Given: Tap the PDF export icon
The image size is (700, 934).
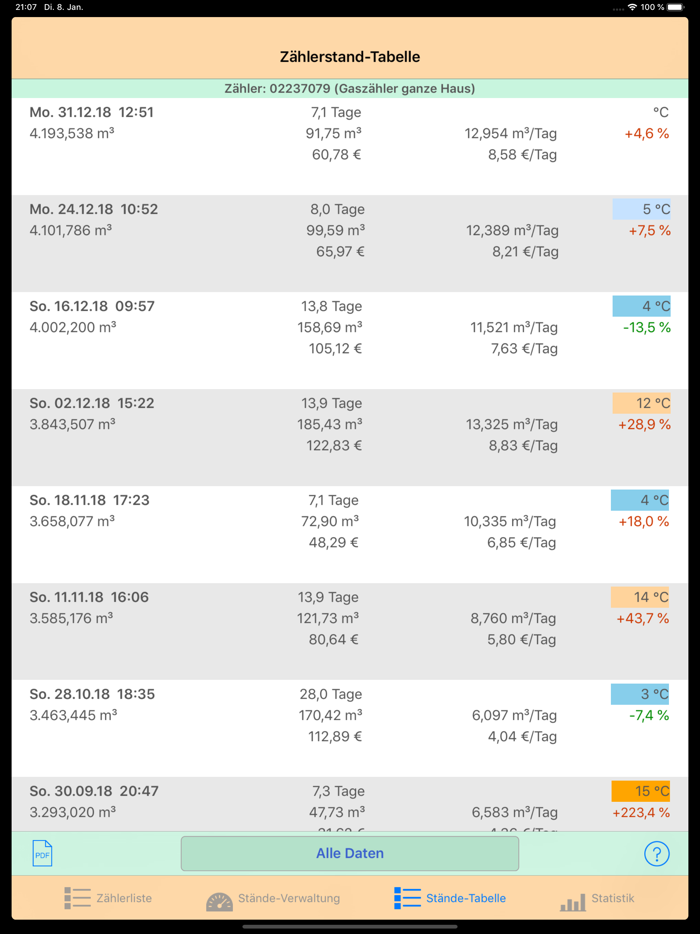Looking at the screenshot, I should point(42,853).
